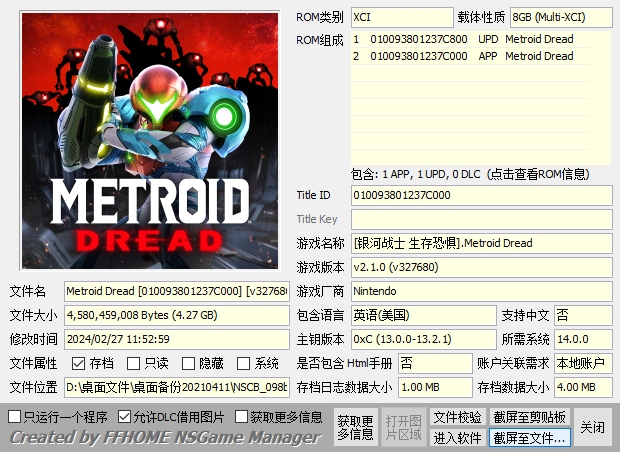Select the 存档日志数据大小 field 1.00 MB
Viewport: 620px width, 452px height.
click(x=435, y=387)
